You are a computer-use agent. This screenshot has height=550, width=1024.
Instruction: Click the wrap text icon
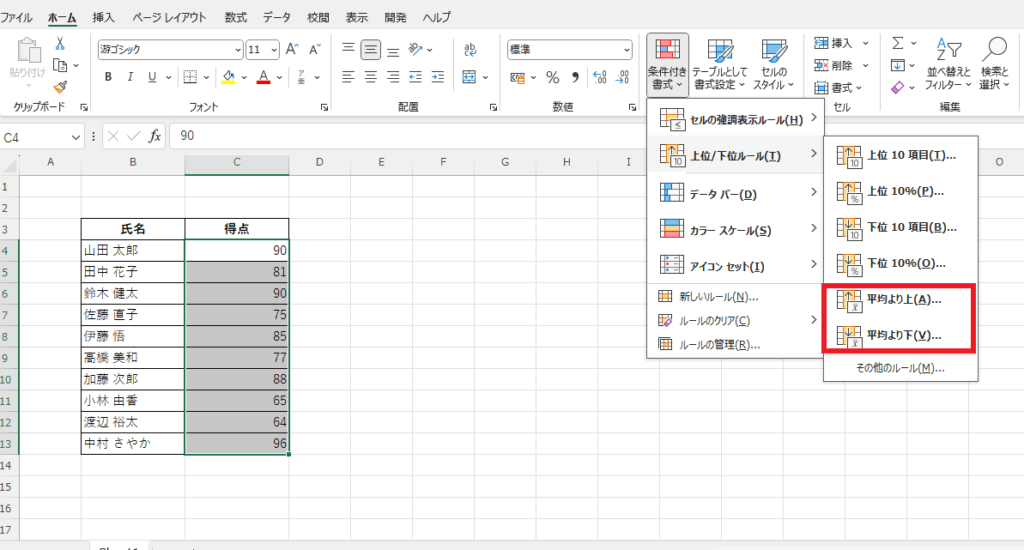[x=470, y=49]
